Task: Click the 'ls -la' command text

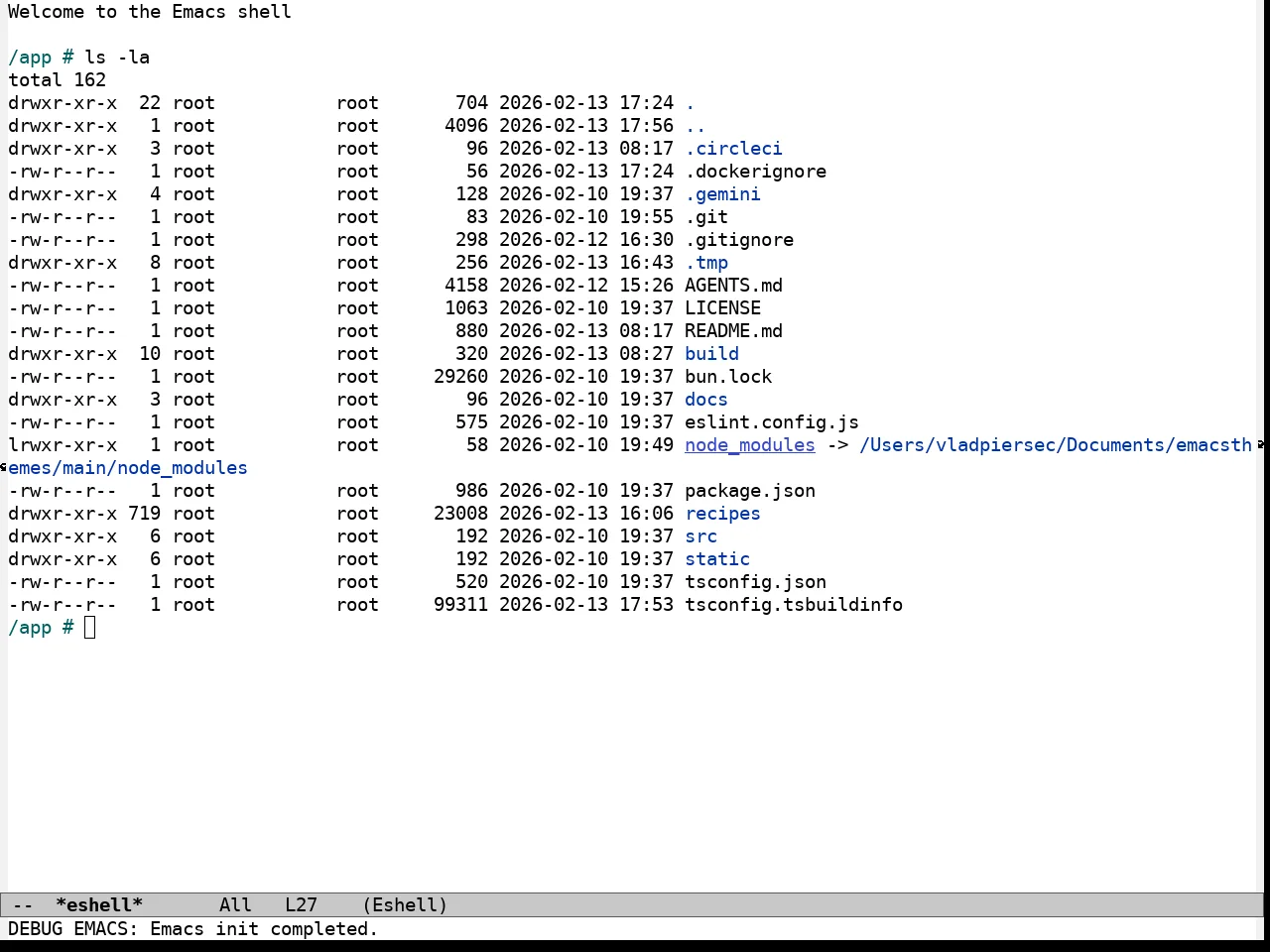Action: pyautogui.click(x=117, y=58)
